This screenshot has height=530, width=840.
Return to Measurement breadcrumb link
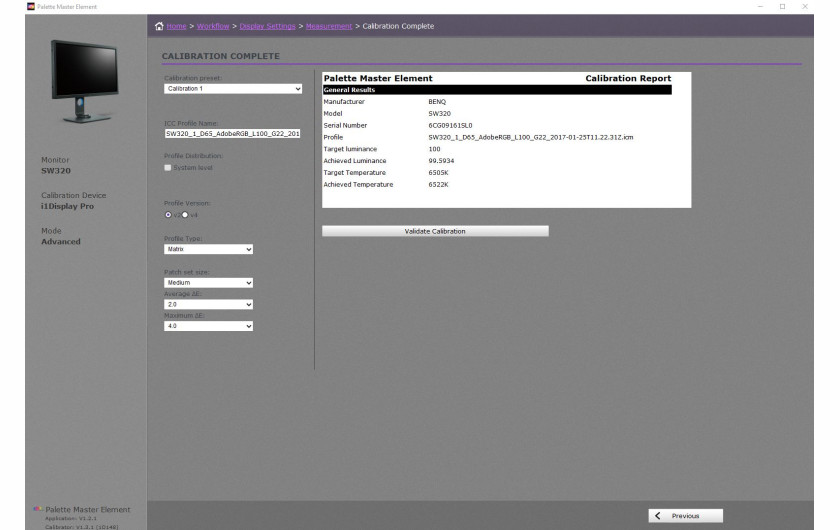coord(329,26)
